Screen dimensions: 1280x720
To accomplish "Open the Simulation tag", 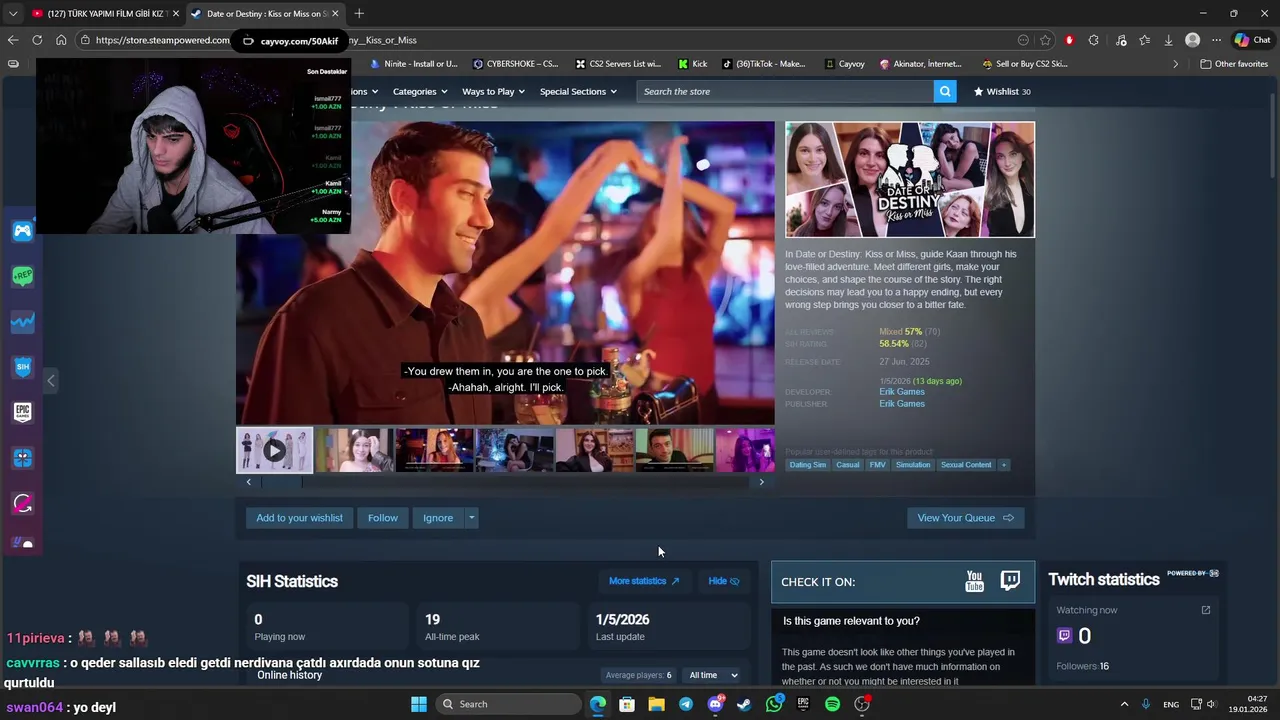I will [913, 465].
